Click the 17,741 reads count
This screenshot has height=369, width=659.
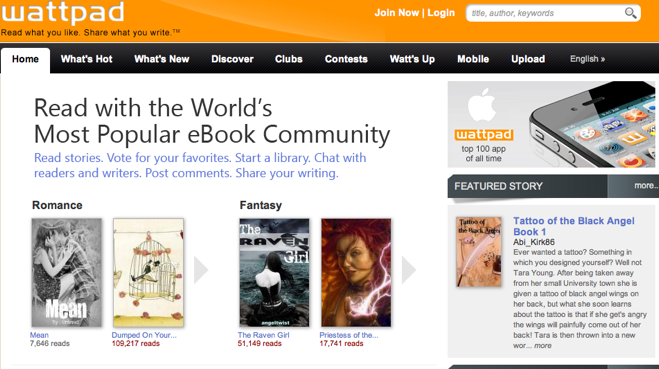[x=341, y=344]
